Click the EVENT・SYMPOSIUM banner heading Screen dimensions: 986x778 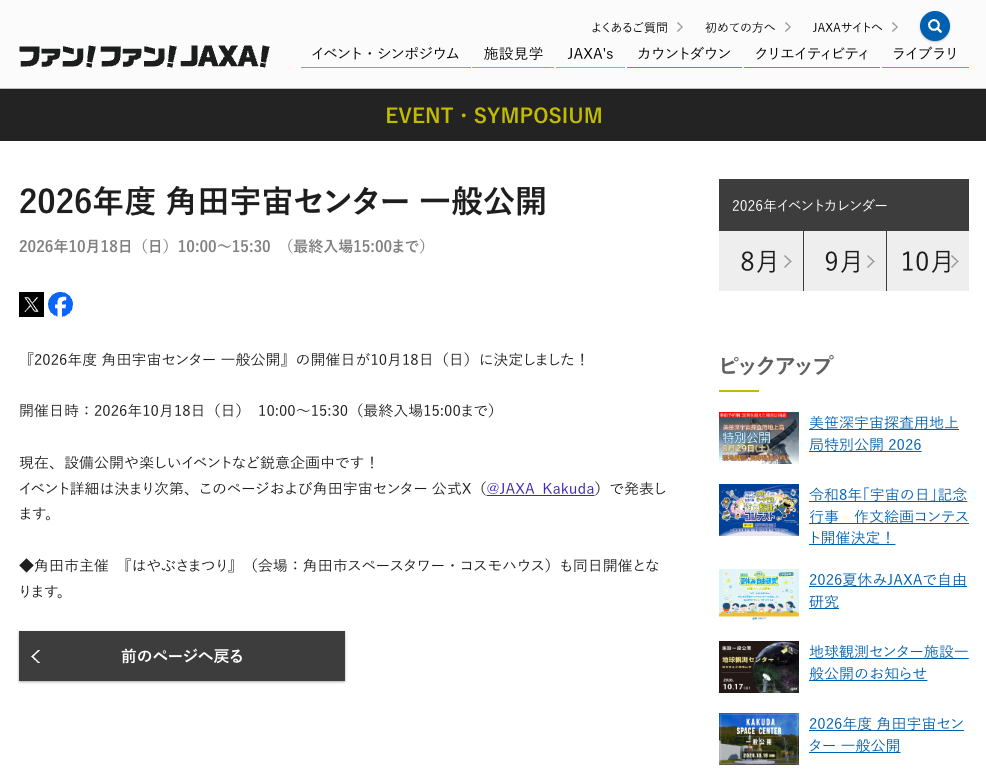click(x=494, y=116)
